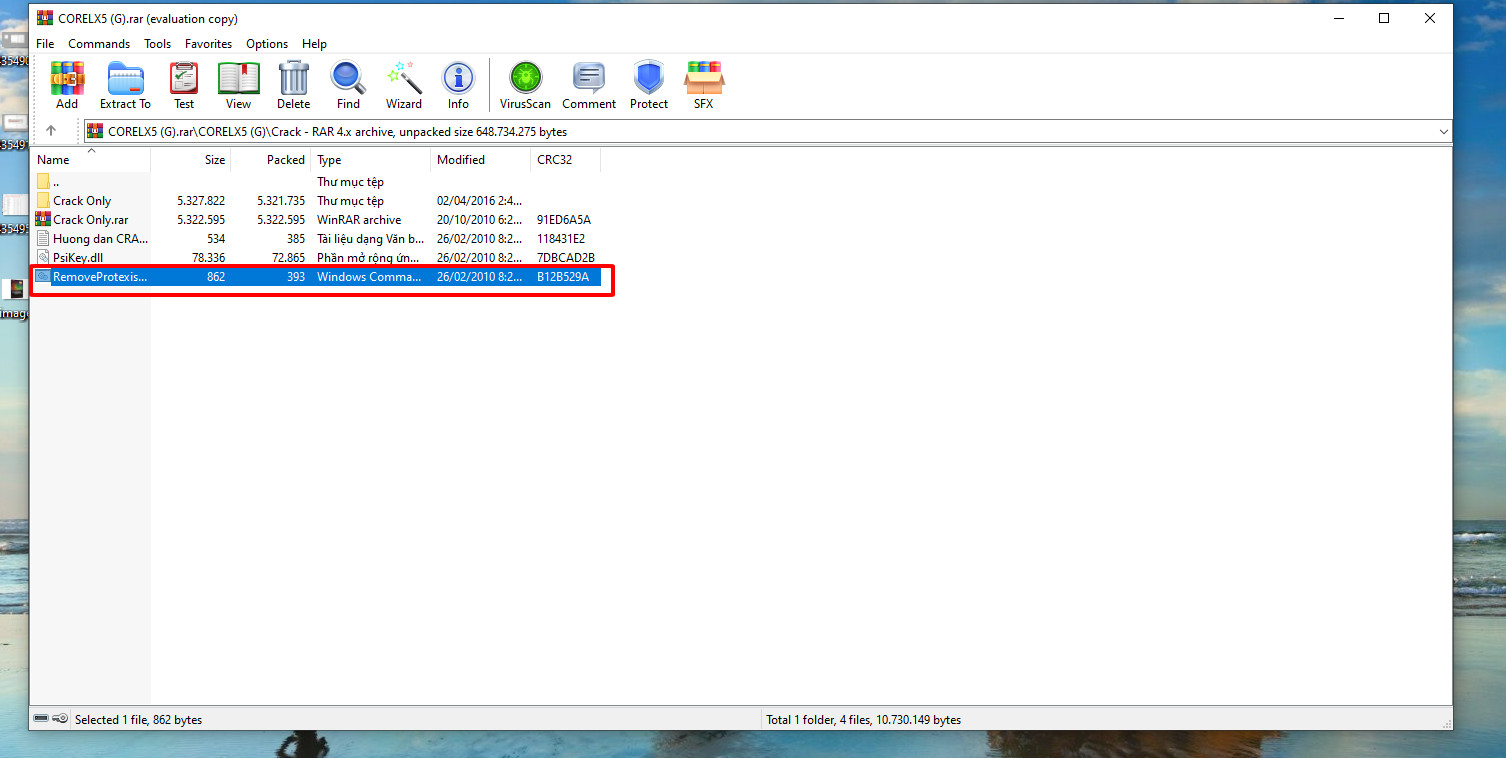This screenshot has width=1506, height=758.
Task: Click the archive path address field
Action: point(768,131)
